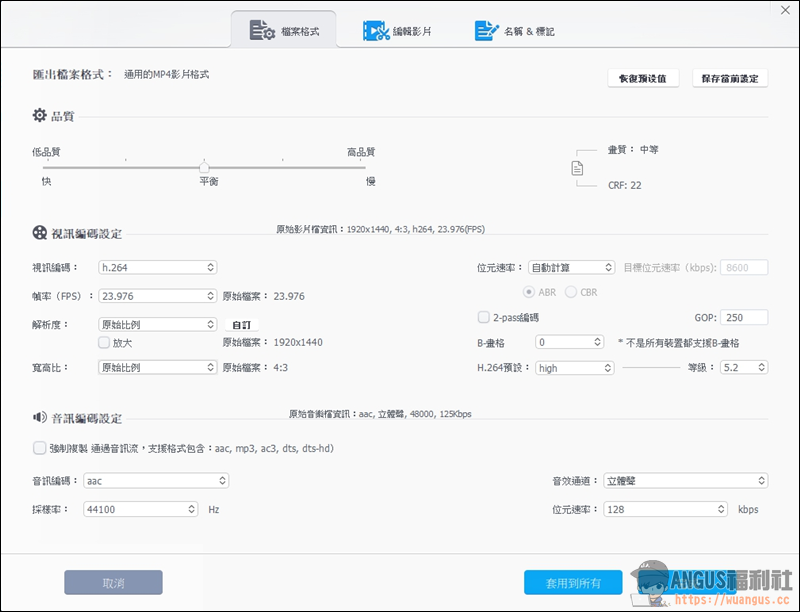Click the 原始音樂檔資訊 line

pos(380,414)
